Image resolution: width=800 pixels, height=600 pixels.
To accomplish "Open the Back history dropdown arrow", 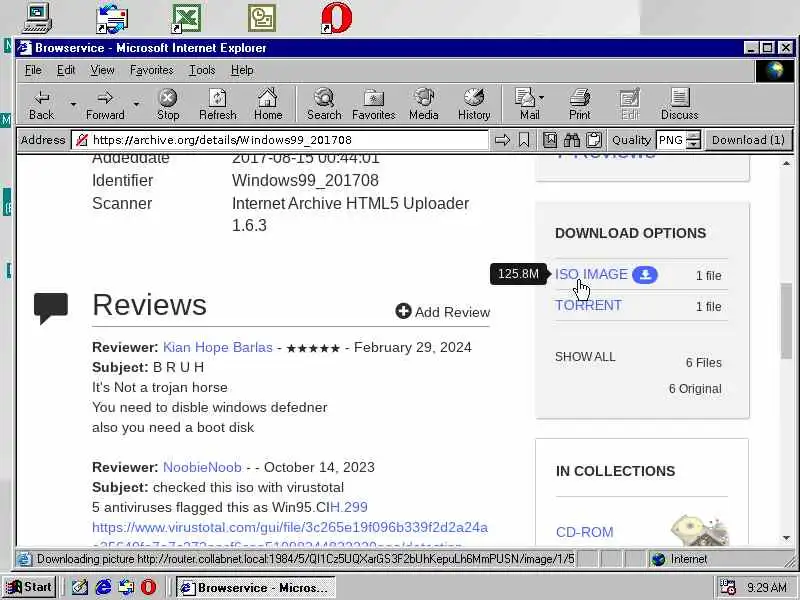I will (x=73, y=105).
